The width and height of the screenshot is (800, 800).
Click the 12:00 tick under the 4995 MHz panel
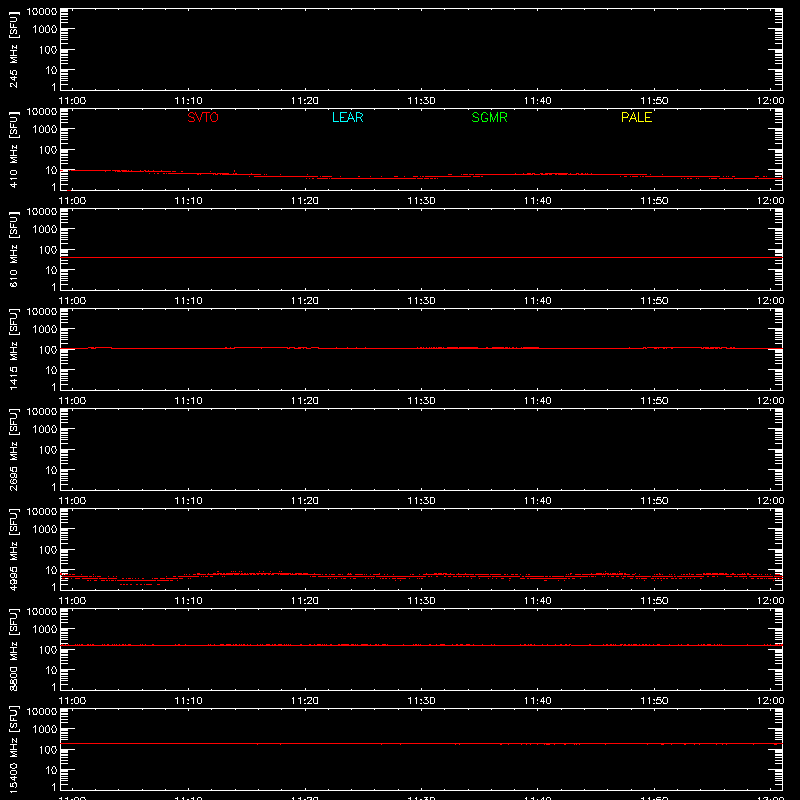[770, 601]
